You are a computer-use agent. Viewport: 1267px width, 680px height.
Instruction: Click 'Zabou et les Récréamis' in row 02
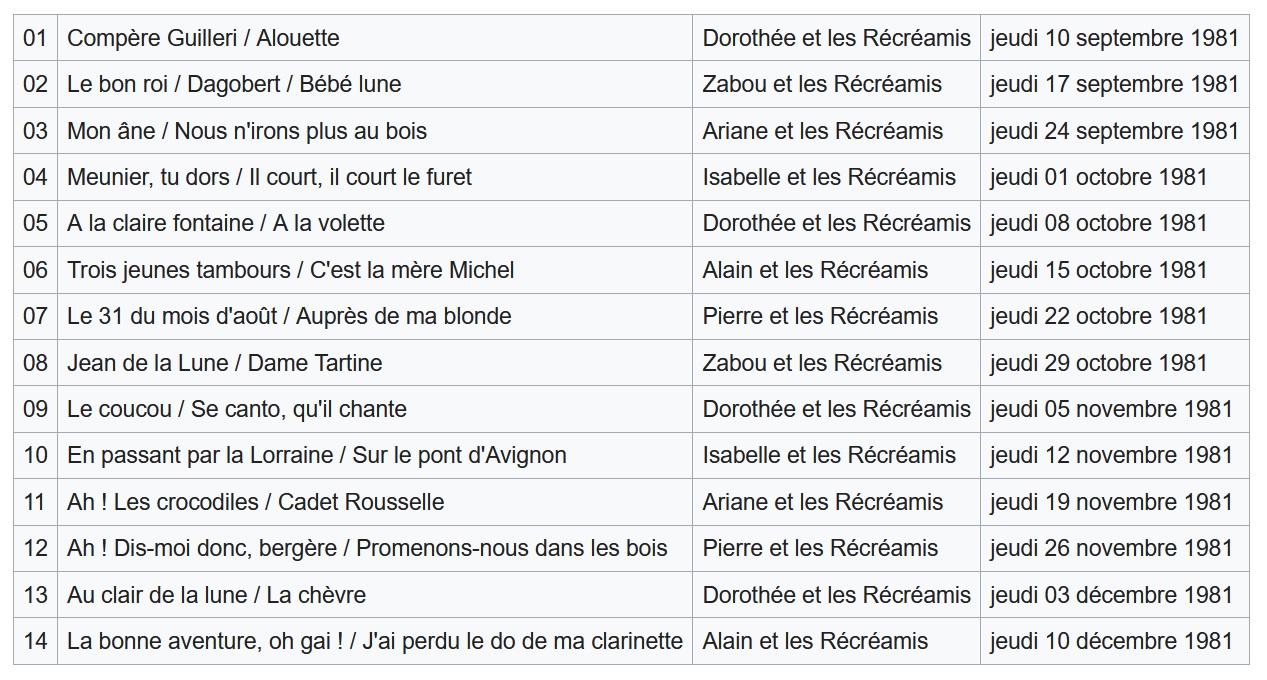point(822,84)
